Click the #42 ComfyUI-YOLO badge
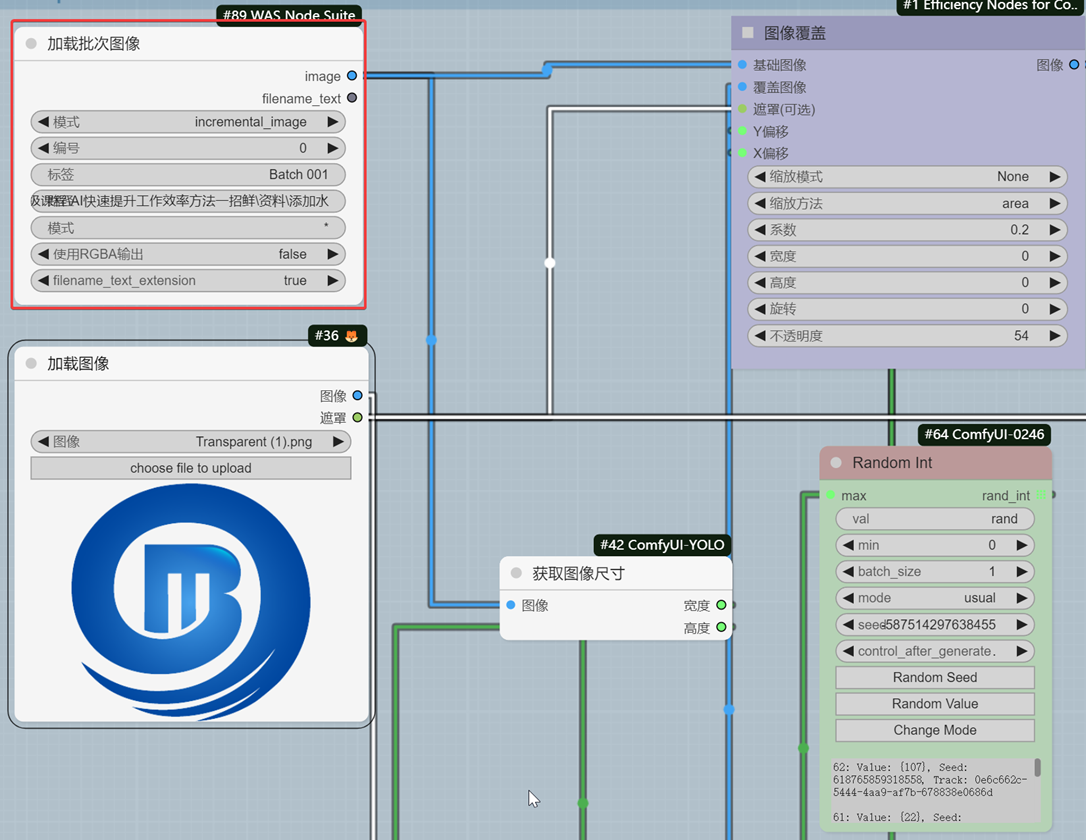This screenshot has width=1086, height=840. coord(662,545)
